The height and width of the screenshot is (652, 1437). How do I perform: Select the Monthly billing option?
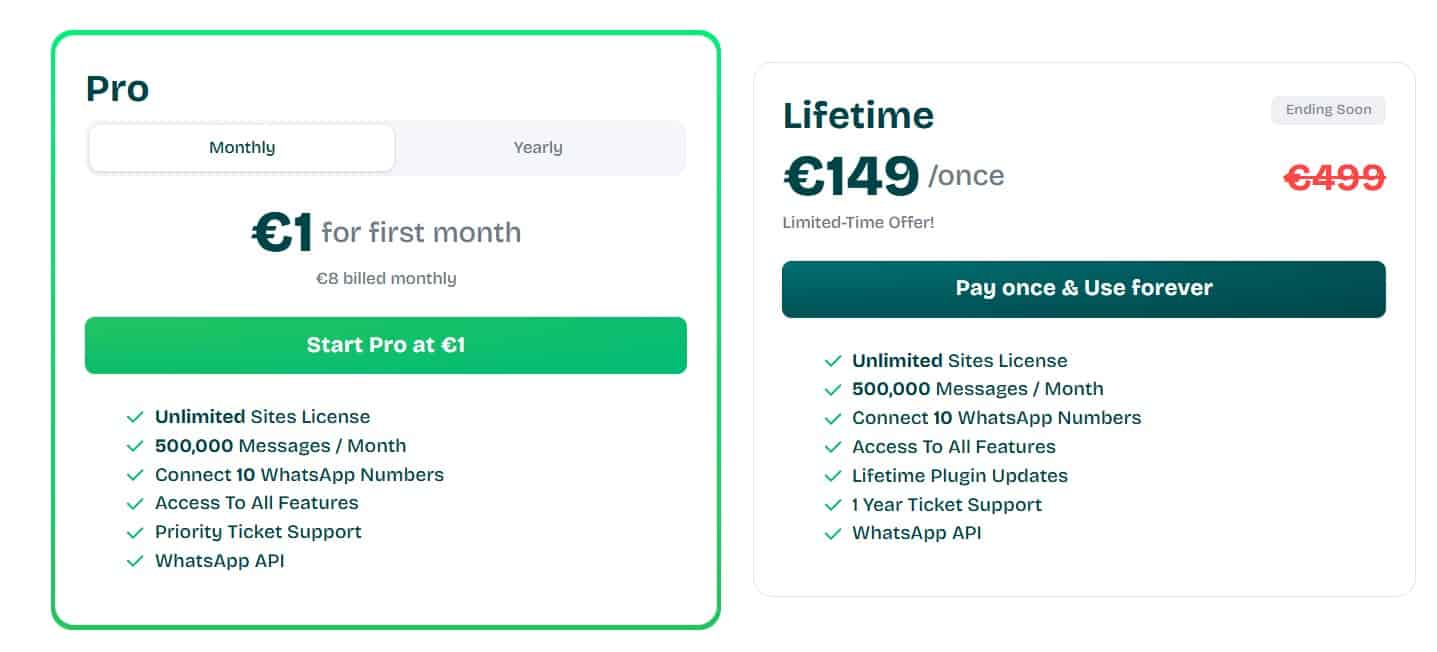[x=241, y=147]
